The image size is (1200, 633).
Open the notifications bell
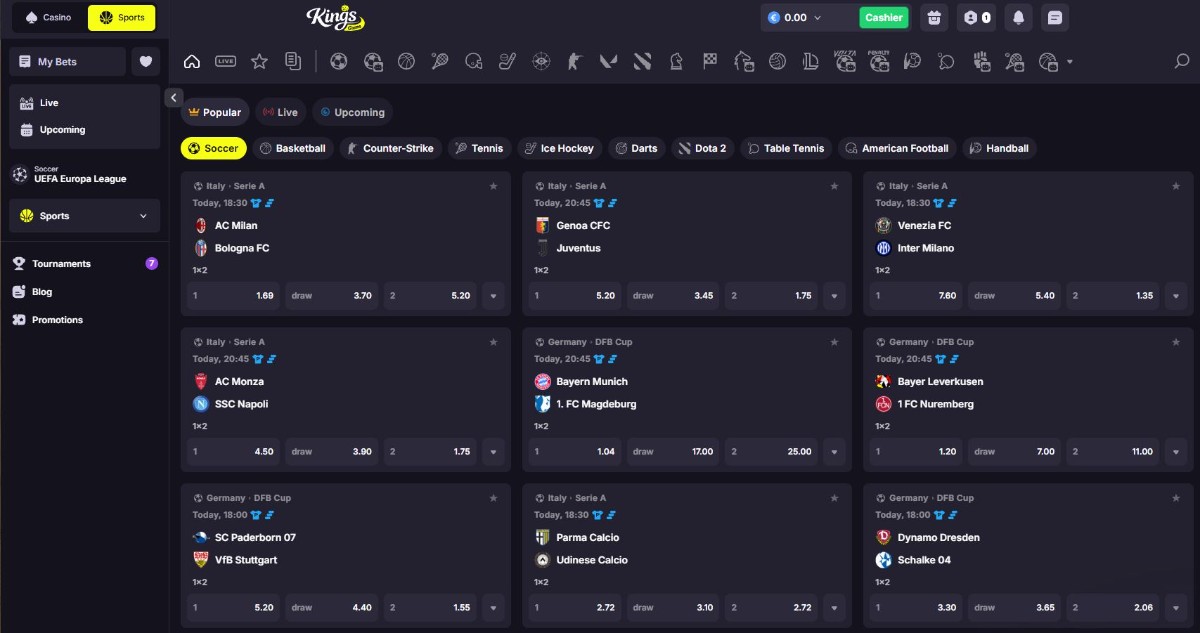click(1018, 17)
